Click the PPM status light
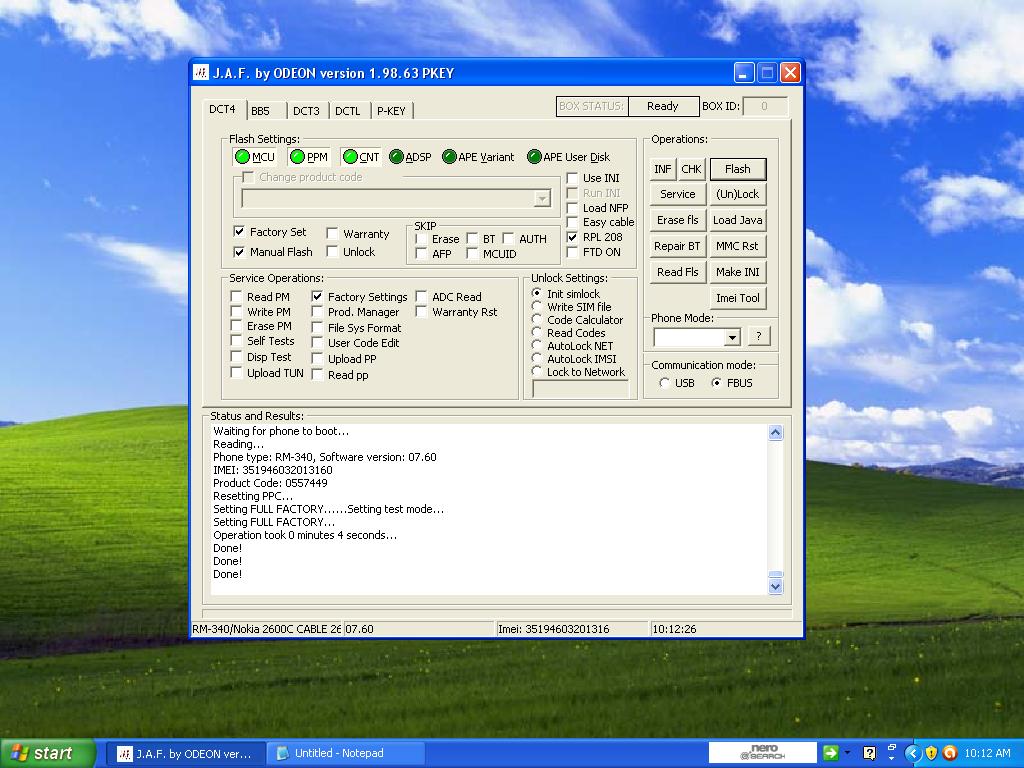 click(x=295, y=157)
